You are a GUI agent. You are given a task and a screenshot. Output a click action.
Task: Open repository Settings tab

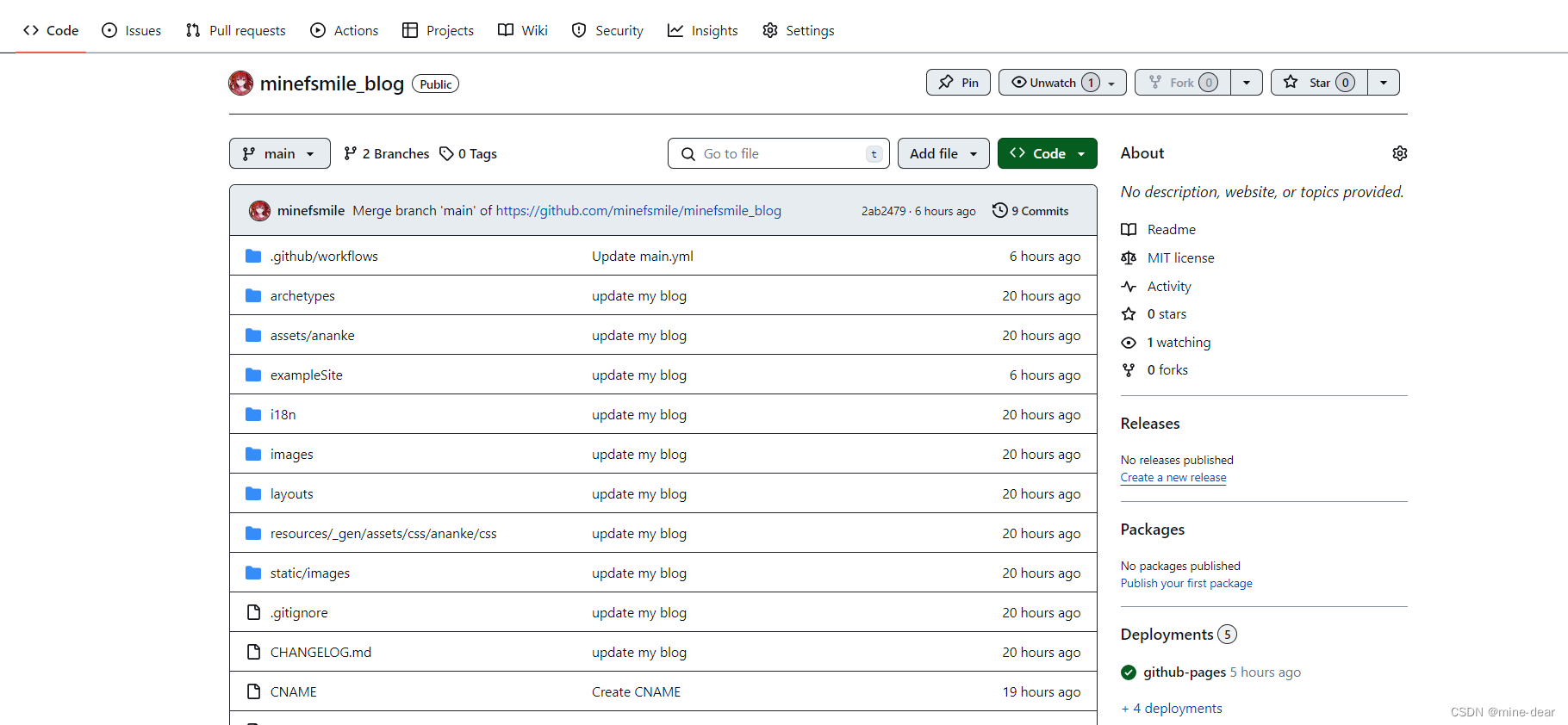tap(799, 30)
